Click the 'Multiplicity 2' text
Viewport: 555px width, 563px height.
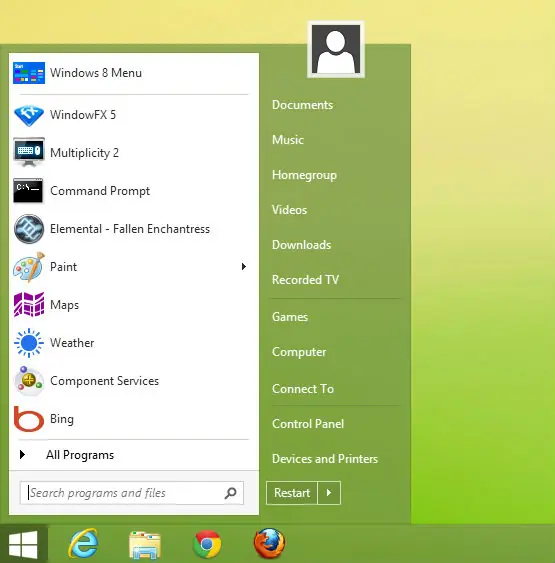pyautogui.click(x=84, y=153)
